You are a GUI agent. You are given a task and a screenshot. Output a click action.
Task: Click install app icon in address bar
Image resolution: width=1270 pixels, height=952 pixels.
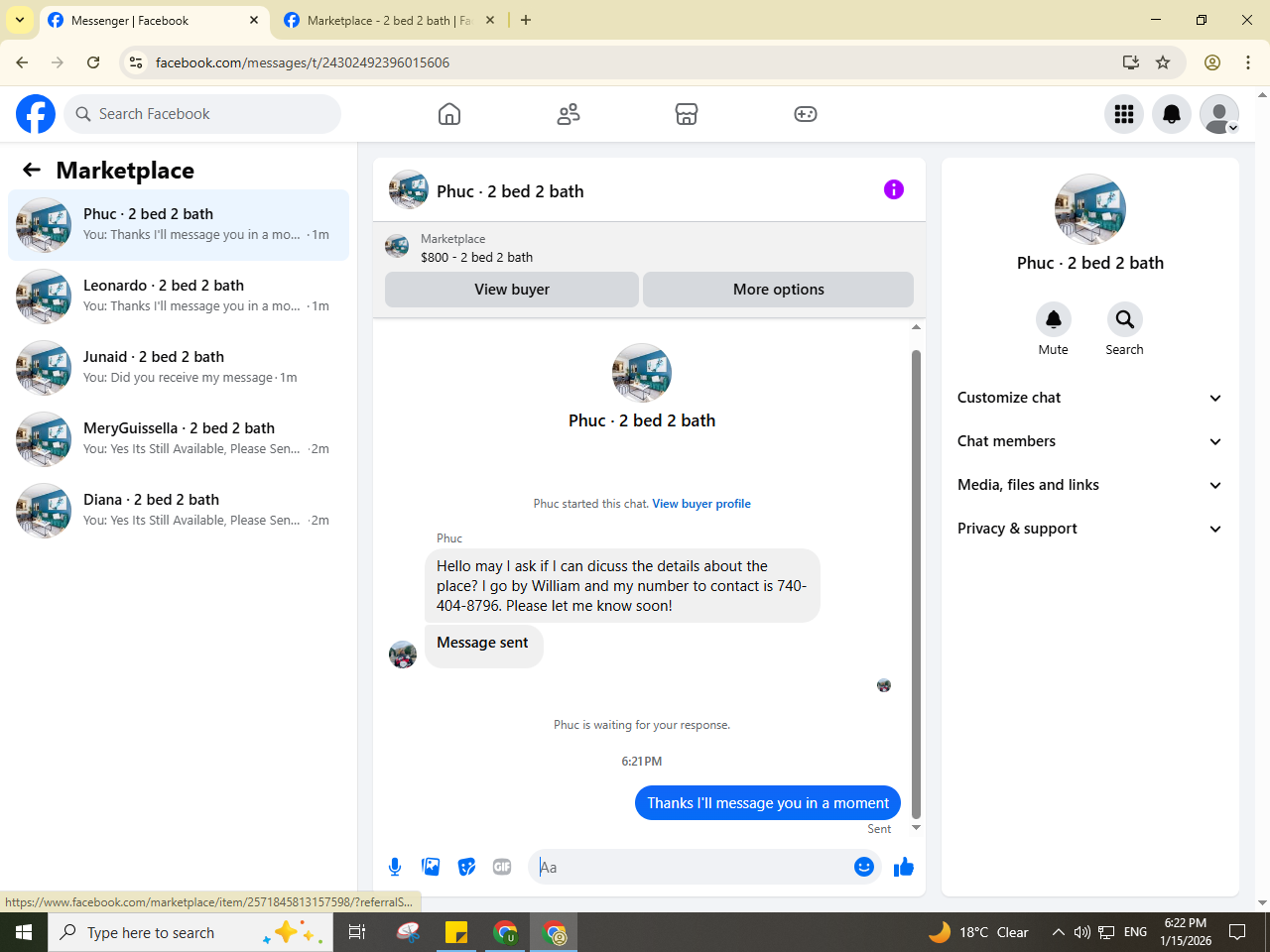click(x=1130, y=62)
